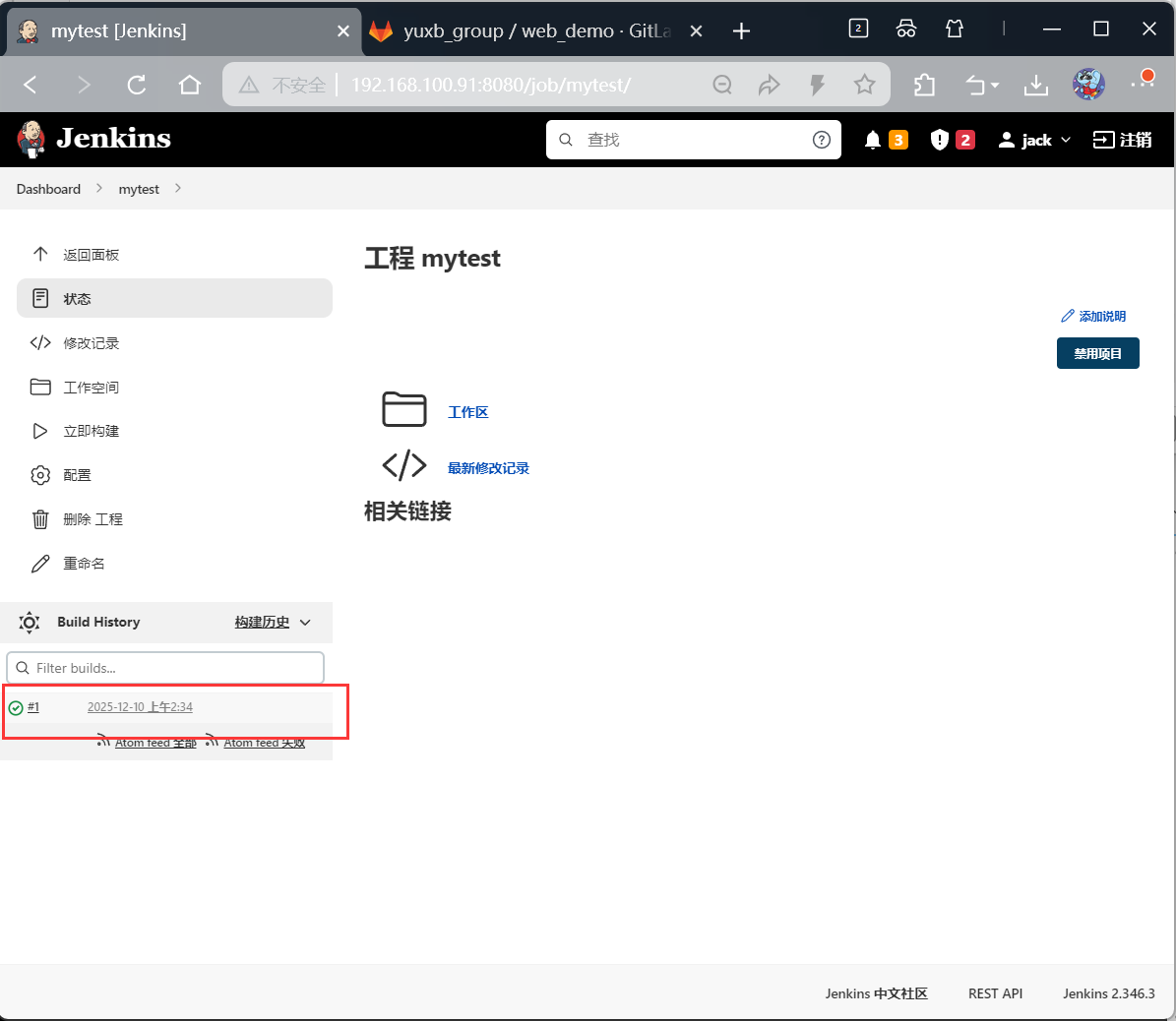Image resolution: width=1176 pixels, height=1021 pixels.
Task: Click the lightning bolt icon in address bar
Action: point(817,85)
